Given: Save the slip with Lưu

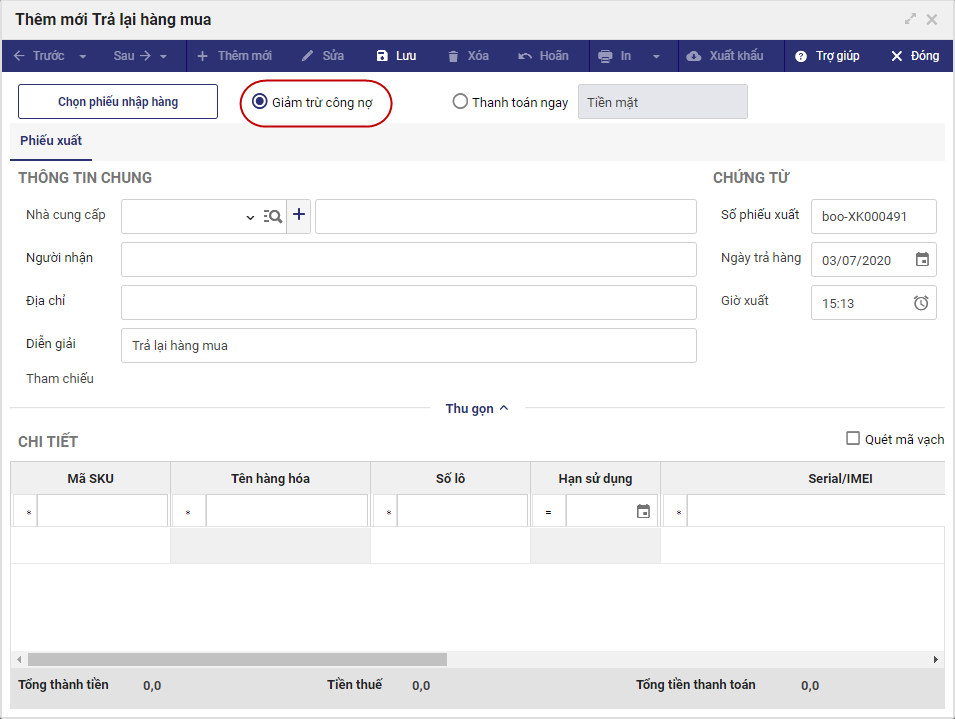Looking at the screenshot, I should click(396, 56).
